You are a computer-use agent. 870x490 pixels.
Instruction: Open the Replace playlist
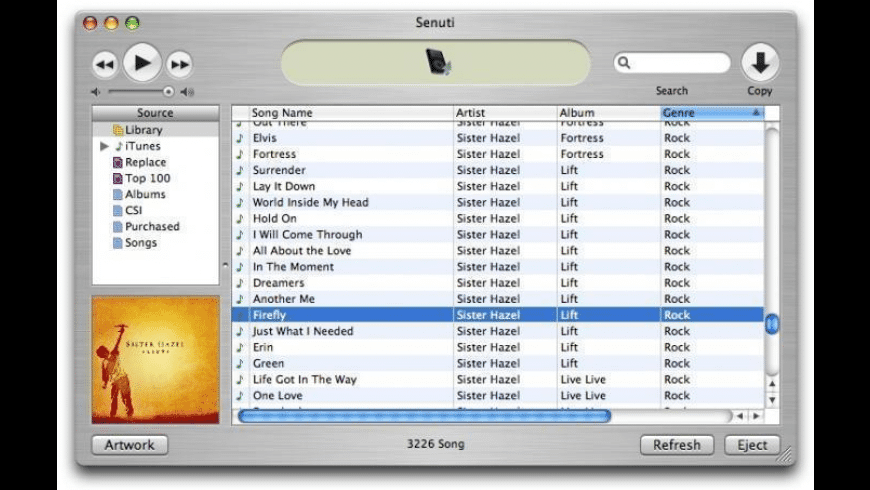click(145, 162)
